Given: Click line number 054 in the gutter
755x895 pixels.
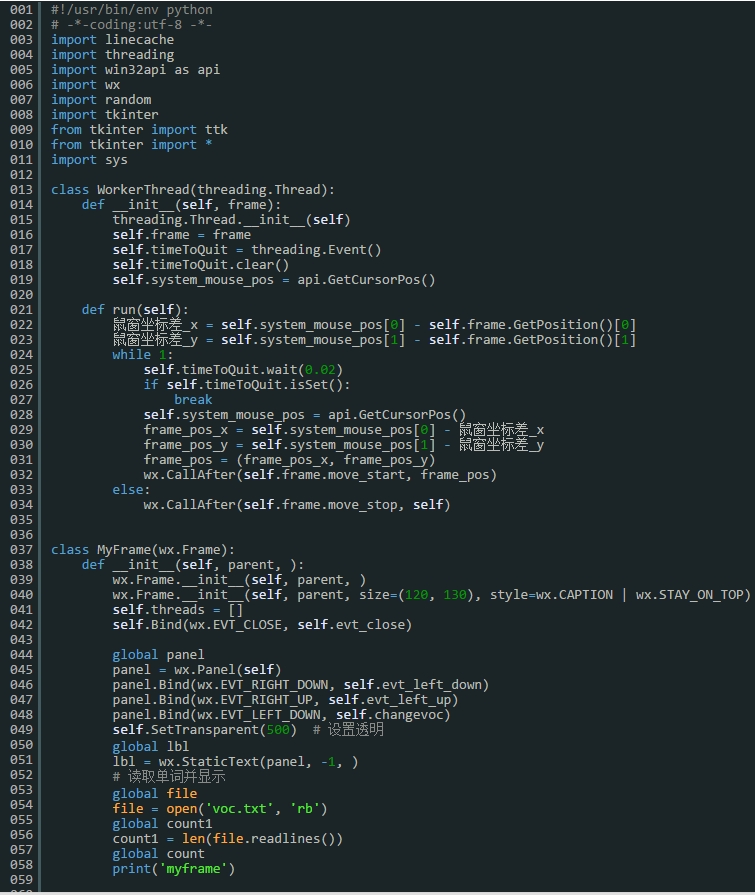Looking at the screenshot, I should pos(21,805).
